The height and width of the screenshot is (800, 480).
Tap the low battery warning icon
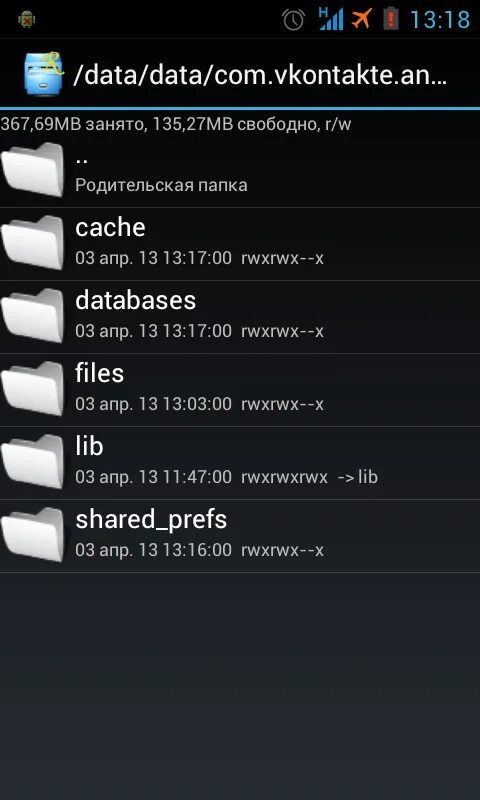391,19
